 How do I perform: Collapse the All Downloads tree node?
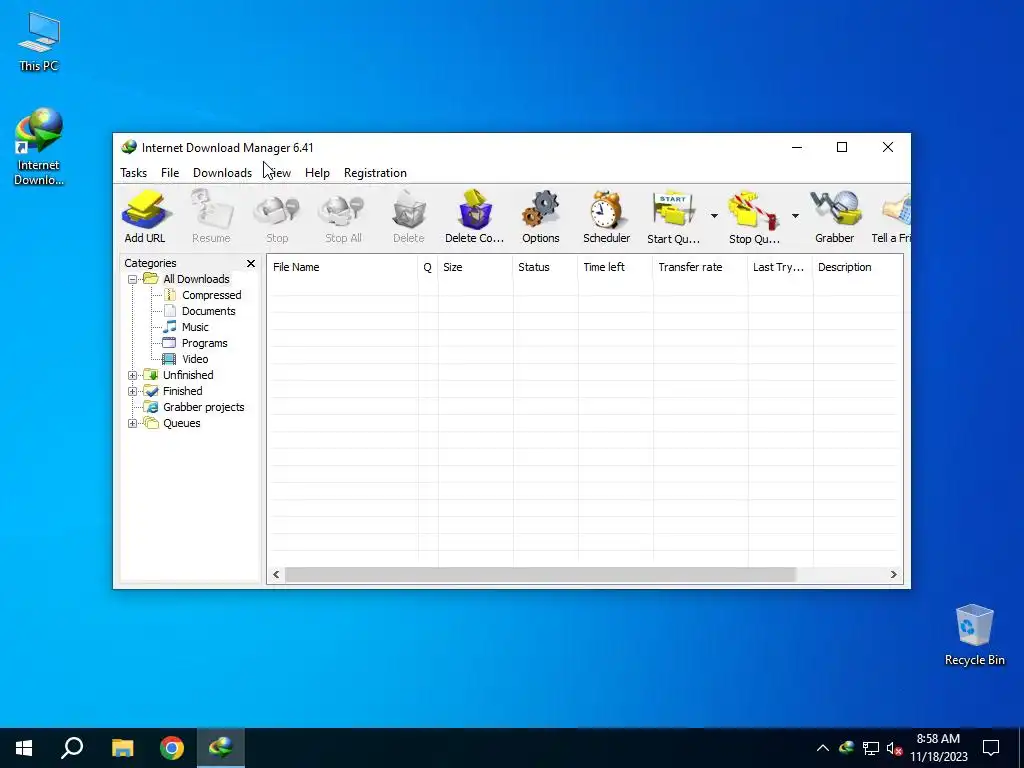pyautogui.click(x=132, y=279)
